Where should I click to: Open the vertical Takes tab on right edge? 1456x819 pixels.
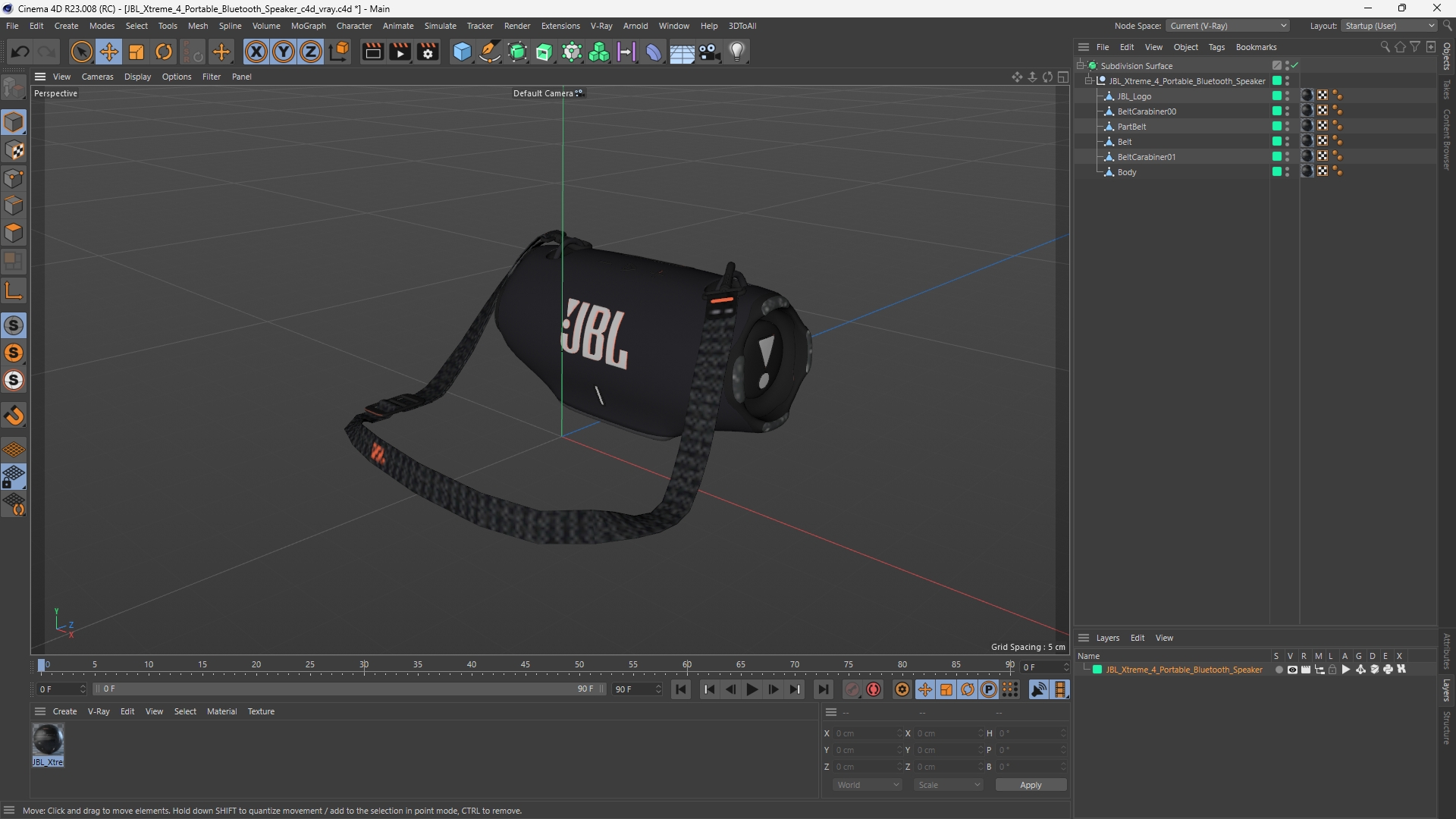tap(1447, 89)
